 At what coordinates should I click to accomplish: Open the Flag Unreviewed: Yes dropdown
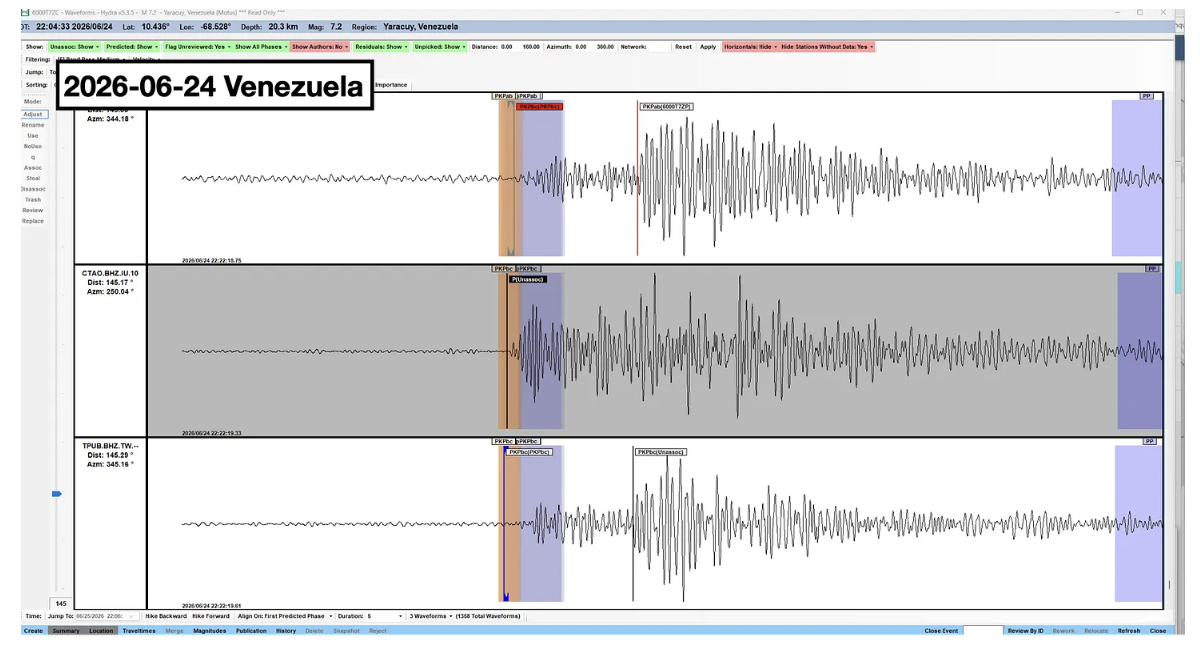[196, 47]
